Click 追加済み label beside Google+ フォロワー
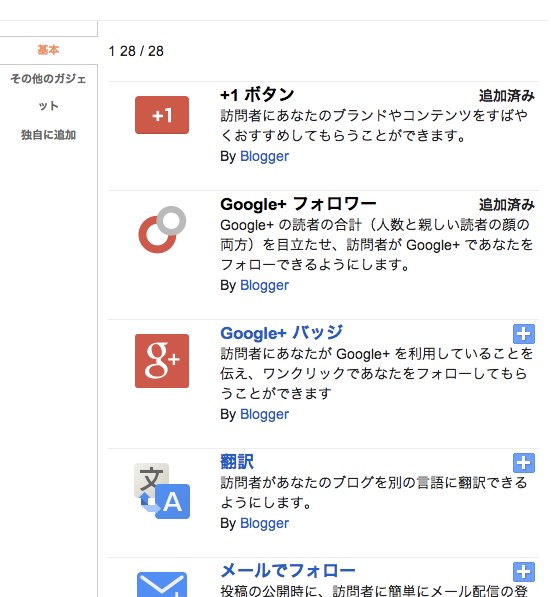551x597 pixels. (506, 204)
